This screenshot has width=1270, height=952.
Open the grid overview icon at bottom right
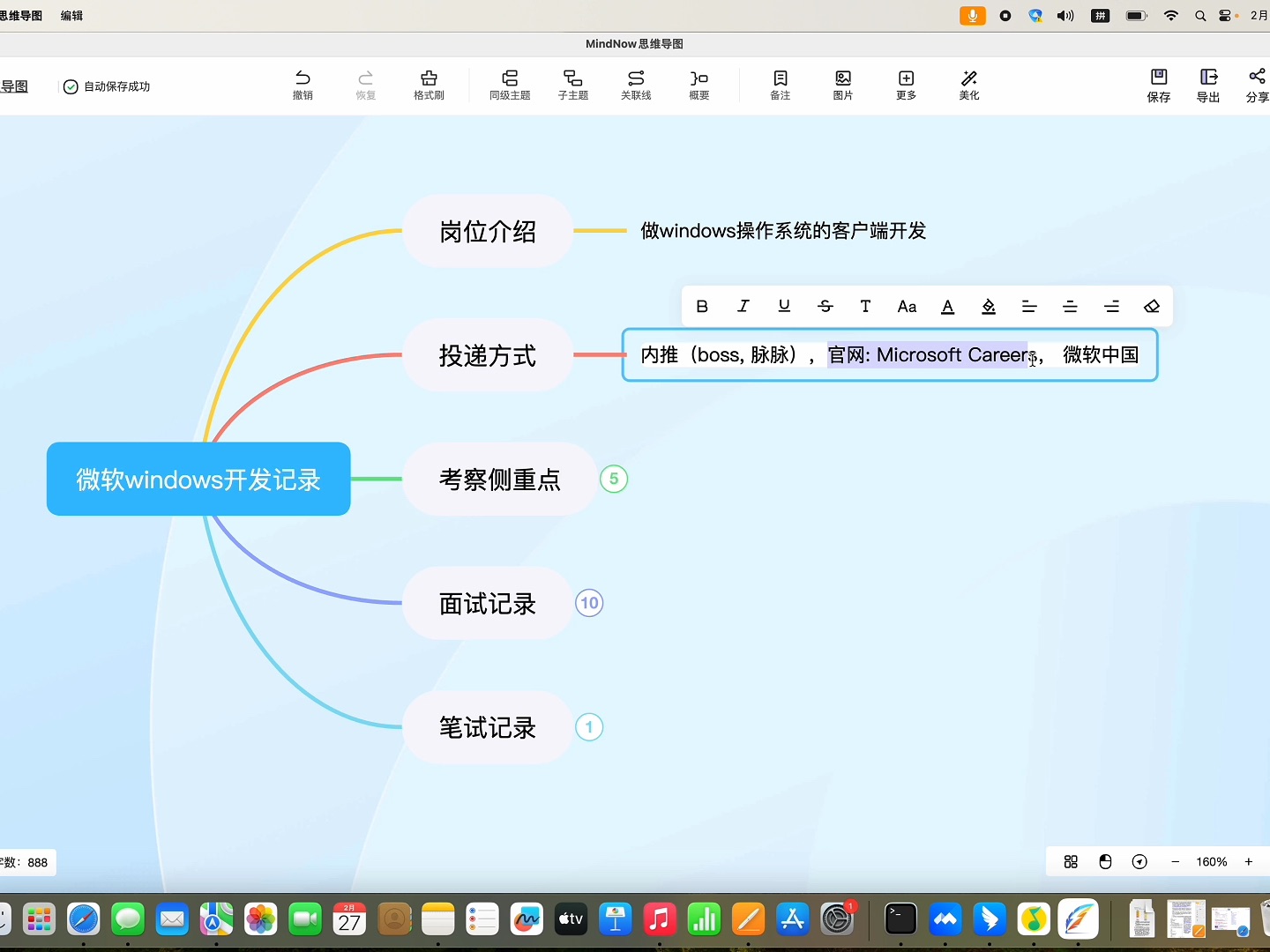[1071, 862]
